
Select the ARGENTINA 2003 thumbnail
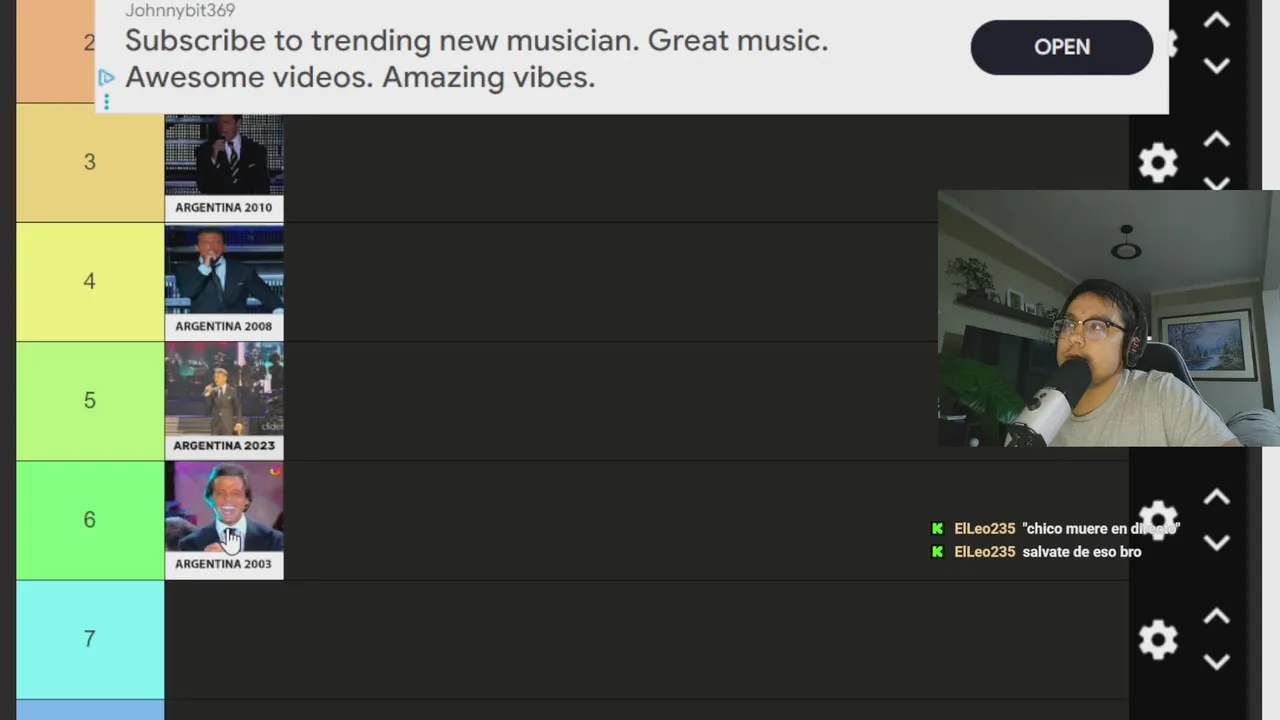224,520
